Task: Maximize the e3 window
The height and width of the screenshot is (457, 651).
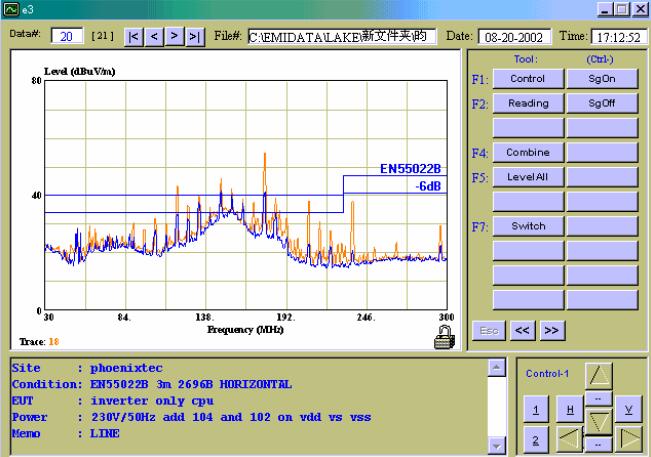Action: click(x=622, y=9)
